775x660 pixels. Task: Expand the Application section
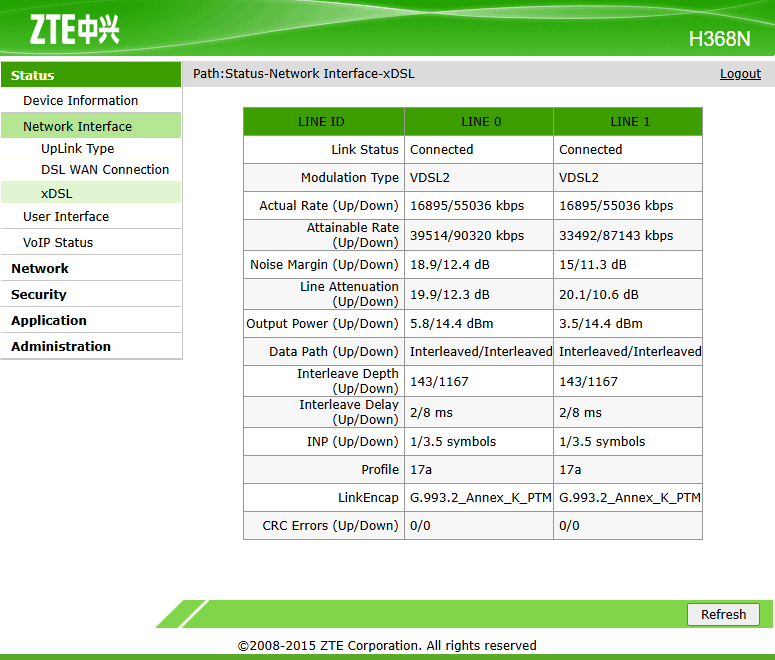click(49, 320)
